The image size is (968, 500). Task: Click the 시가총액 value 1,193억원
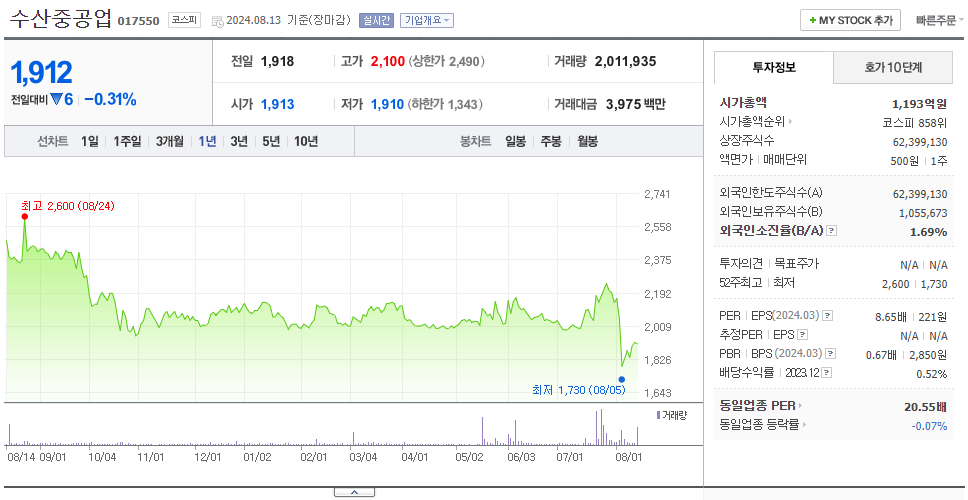919,104
